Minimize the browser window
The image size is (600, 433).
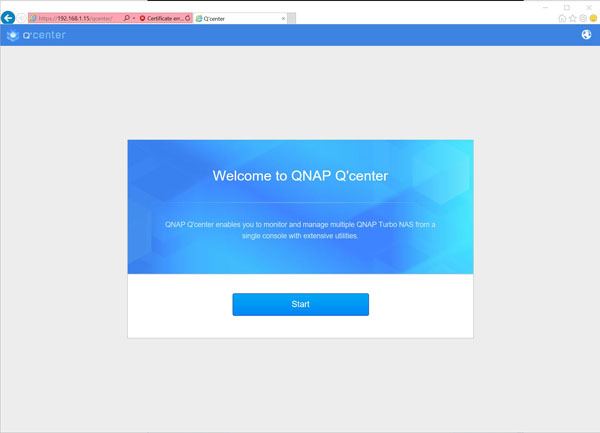(x=545, y=7)
